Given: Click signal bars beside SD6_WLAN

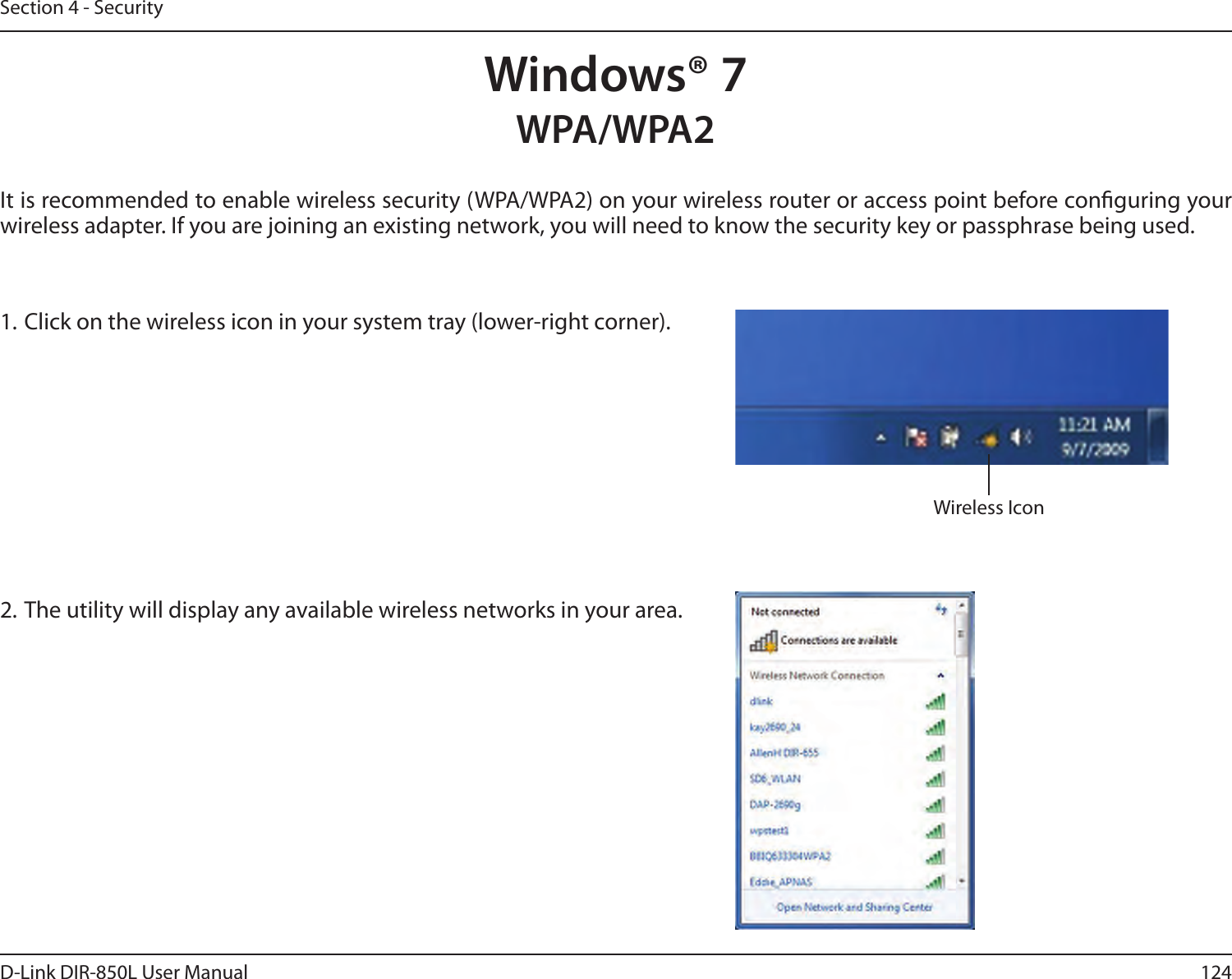Looking at the screenshot, I should (x=935, y=779).
